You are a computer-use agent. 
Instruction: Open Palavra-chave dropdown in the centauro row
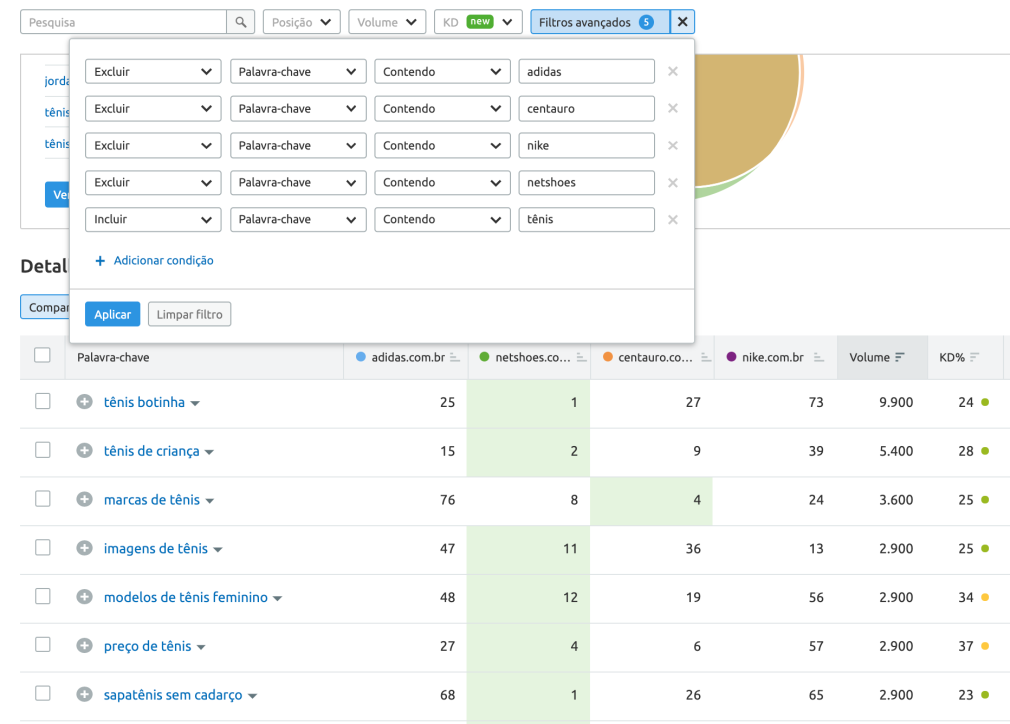pos(298,108)
